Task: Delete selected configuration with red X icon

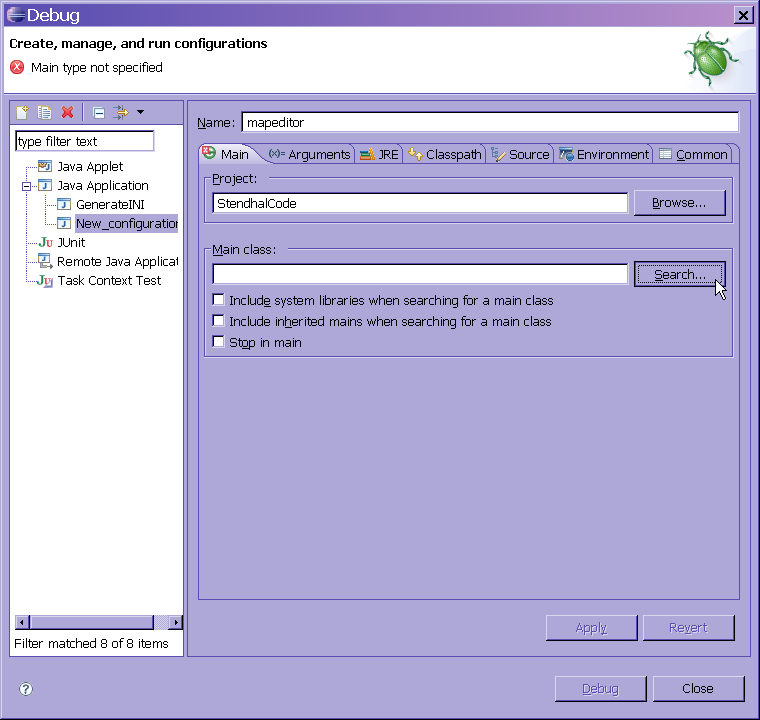Action: coord(67,112)
